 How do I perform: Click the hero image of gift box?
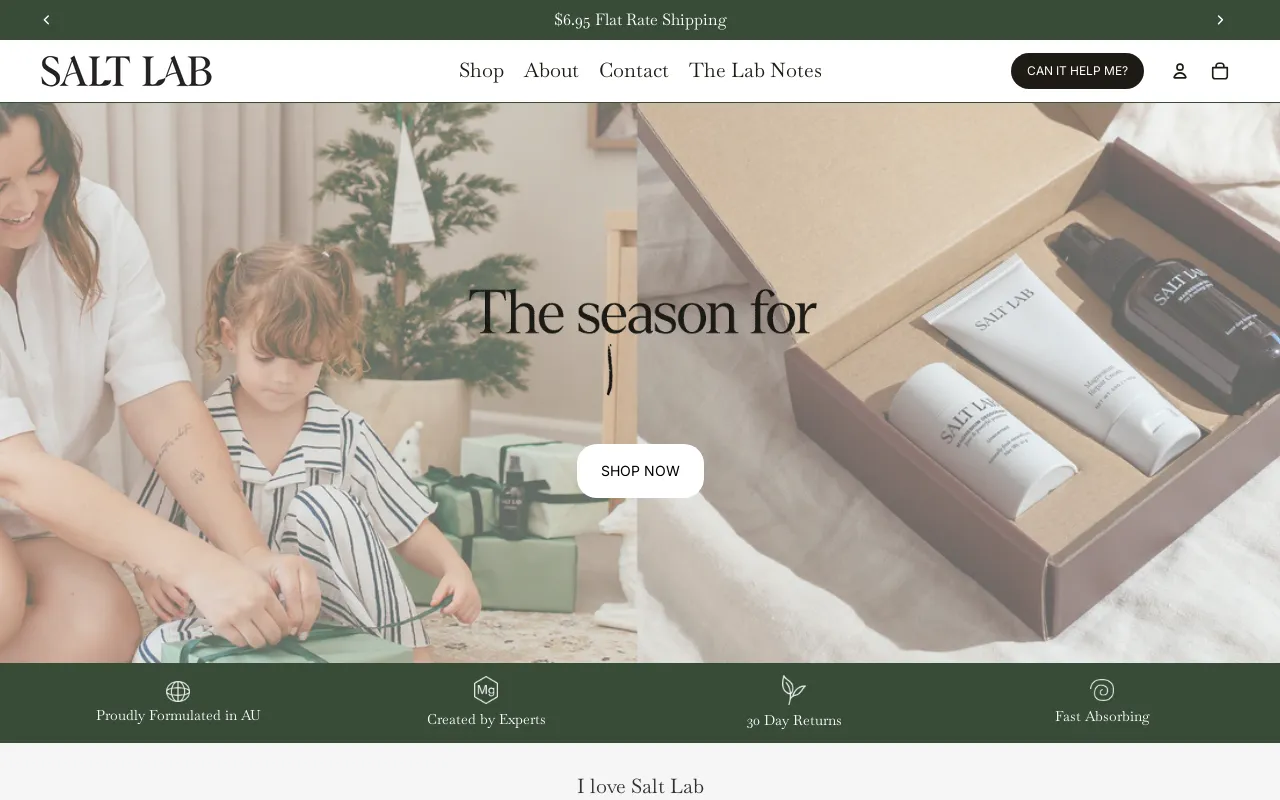coord(960,383)
